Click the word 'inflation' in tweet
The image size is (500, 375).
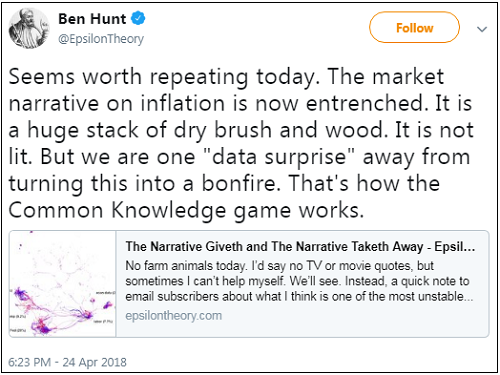pos(182,103)
